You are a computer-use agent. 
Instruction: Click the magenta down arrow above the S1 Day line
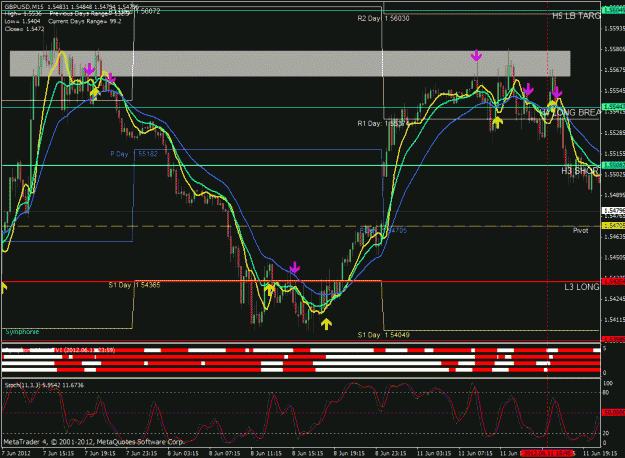coord(294,267)
